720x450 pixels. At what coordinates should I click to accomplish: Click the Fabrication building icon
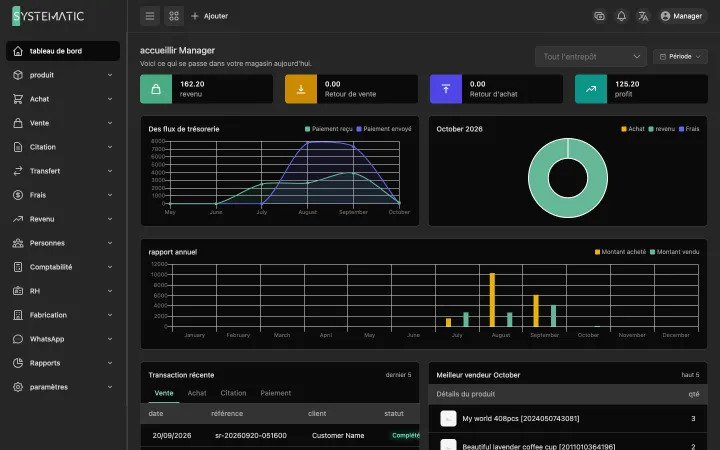click(x=18, y=315)
